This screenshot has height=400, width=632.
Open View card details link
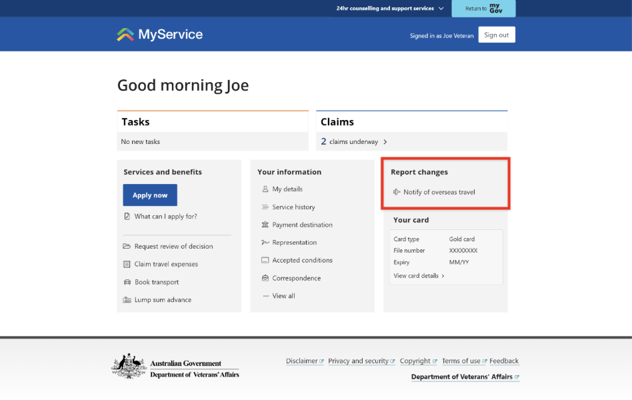coord(416,276)
